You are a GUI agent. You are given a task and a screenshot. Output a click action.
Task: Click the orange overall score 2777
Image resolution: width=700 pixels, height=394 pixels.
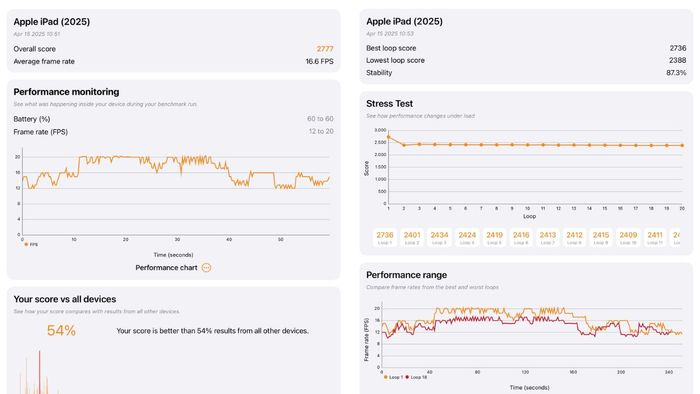[325, 49]
